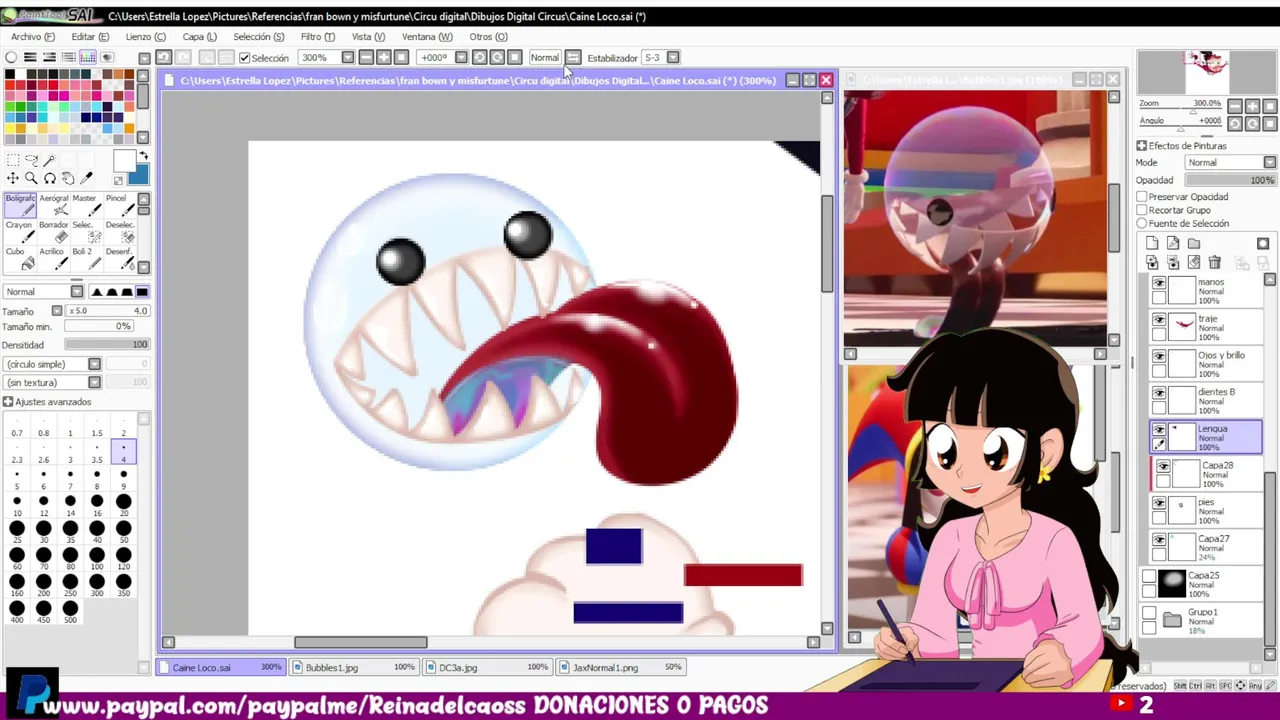This screenshot has height=720, width=1280.
Task: Open the Lienzo menu
Action: point(145,37)
